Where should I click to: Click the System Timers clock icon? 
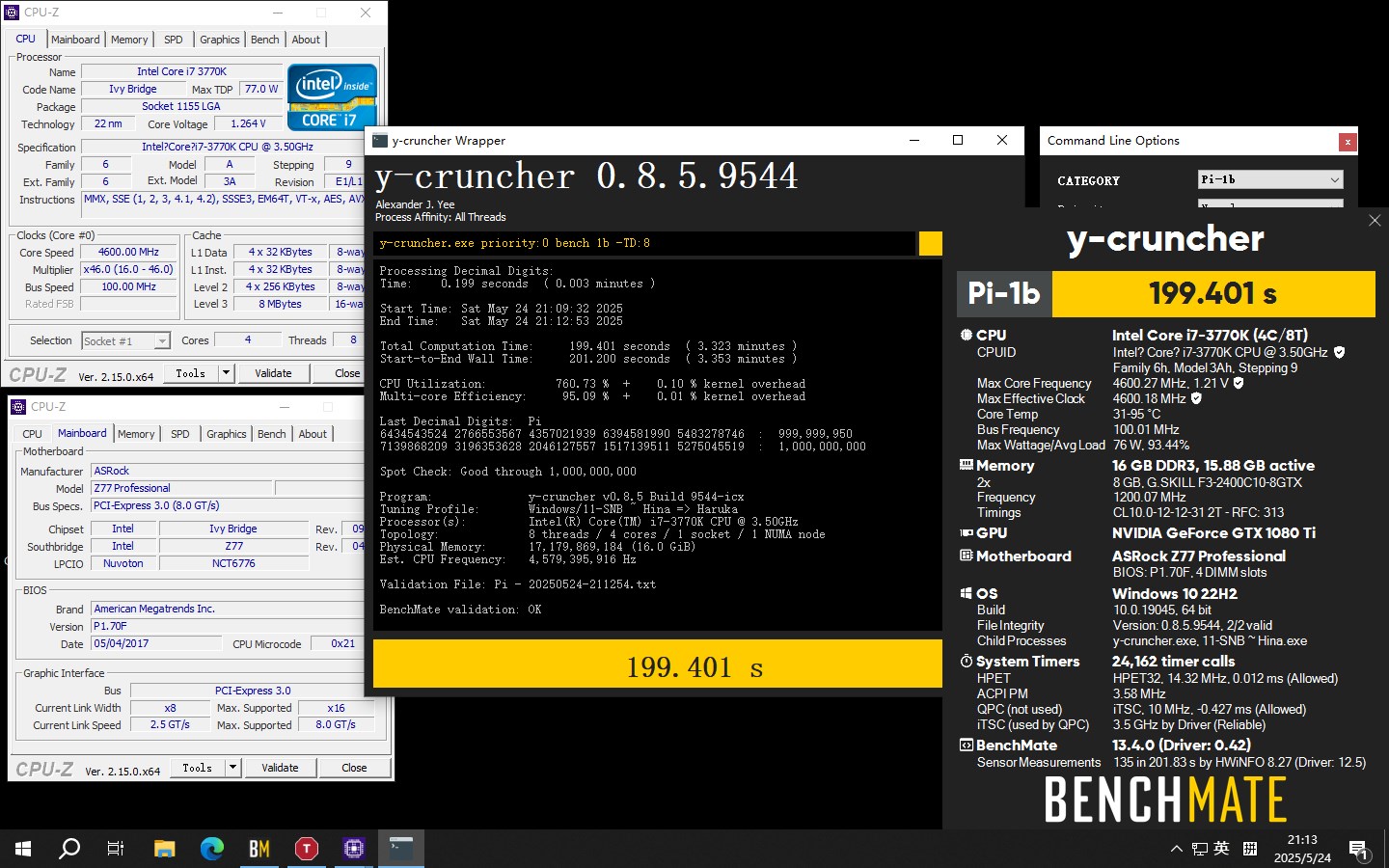coord(966,661)
